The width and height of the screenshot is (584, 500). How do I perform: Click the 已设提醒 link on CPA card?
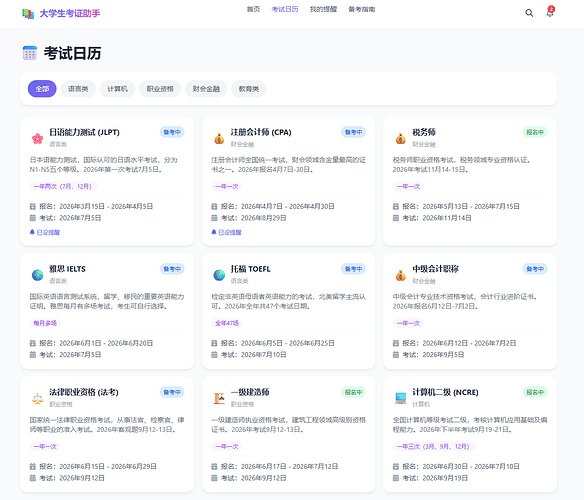(x=226, y=232)
